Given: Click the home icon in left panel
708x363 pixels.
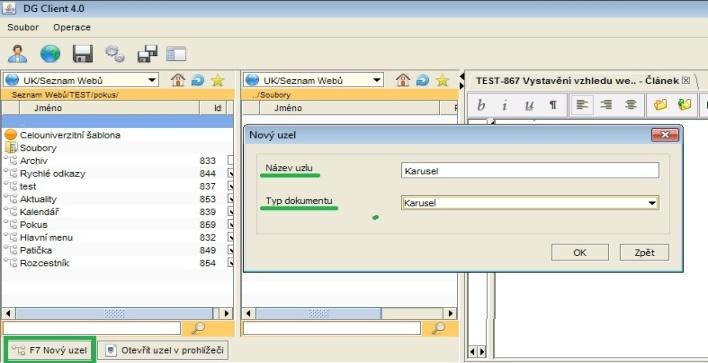Looking at the screenshot, I should coord(178,80).
